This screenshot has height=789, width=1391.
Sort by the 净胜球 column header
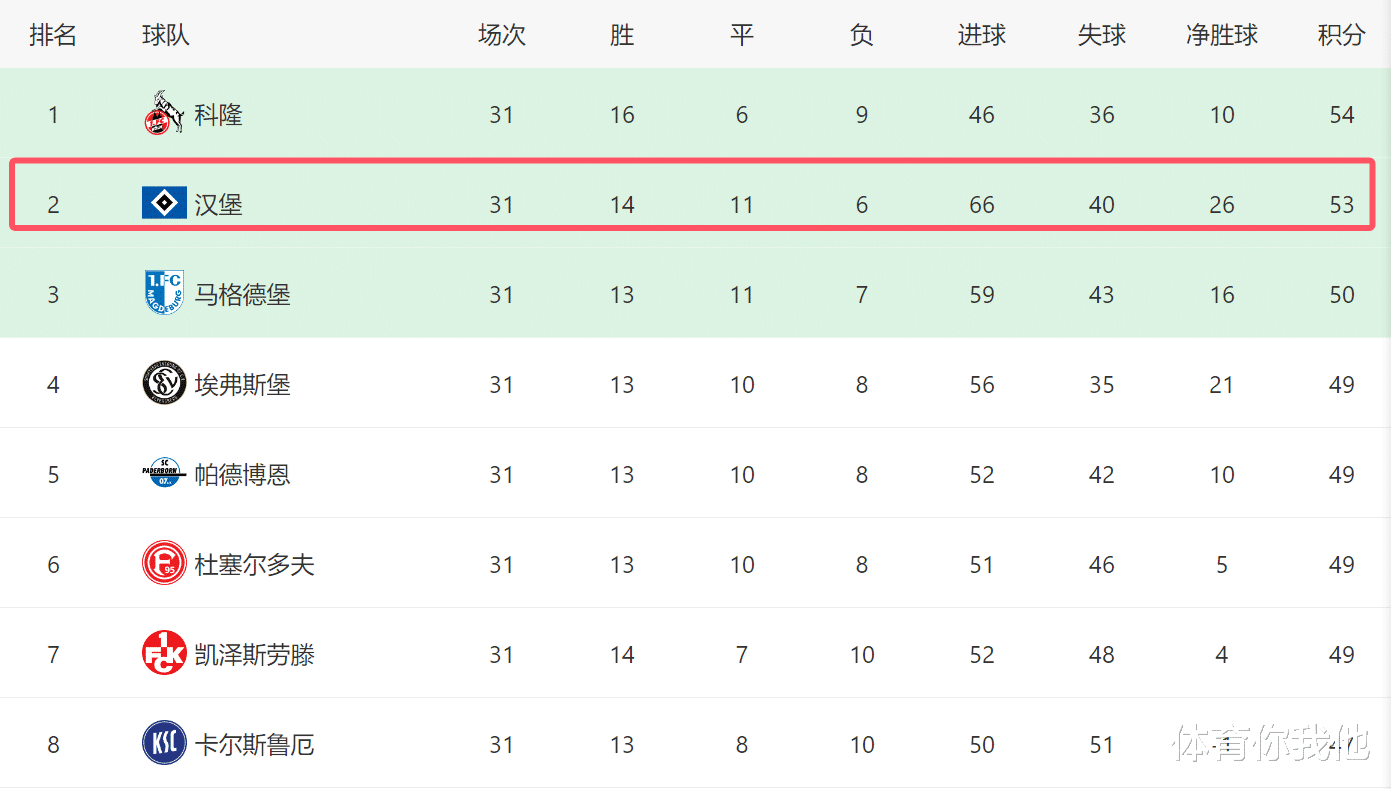[1221, 36]
